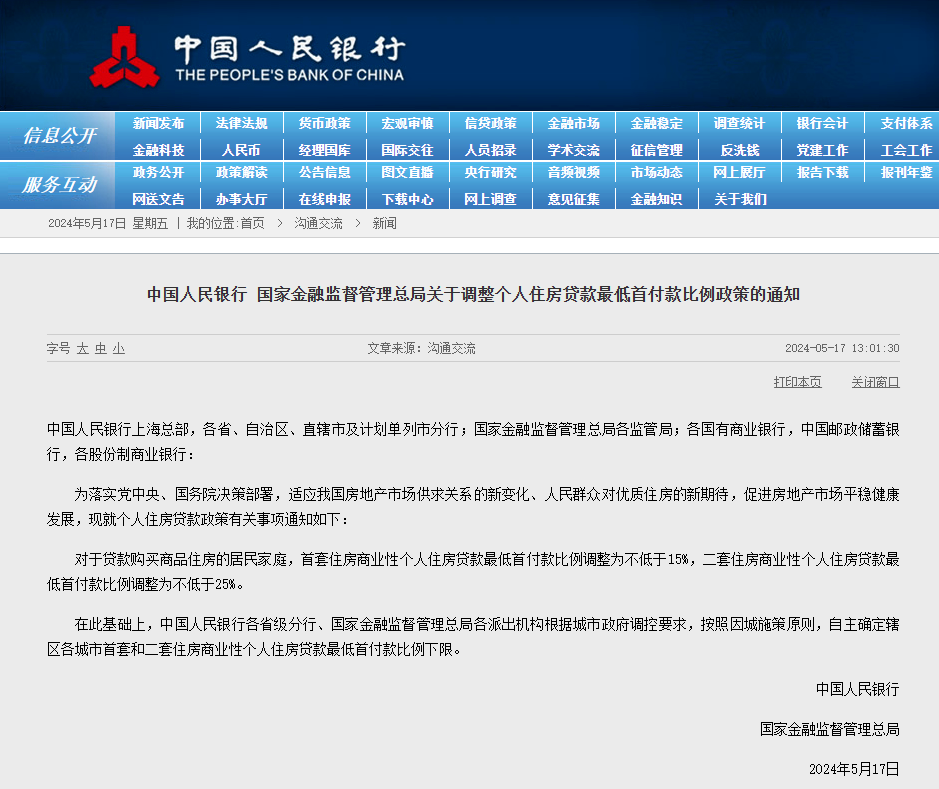Go to 政策解读 page
The width and height of the screenshot is (939, 789).
tap(241, 172)
